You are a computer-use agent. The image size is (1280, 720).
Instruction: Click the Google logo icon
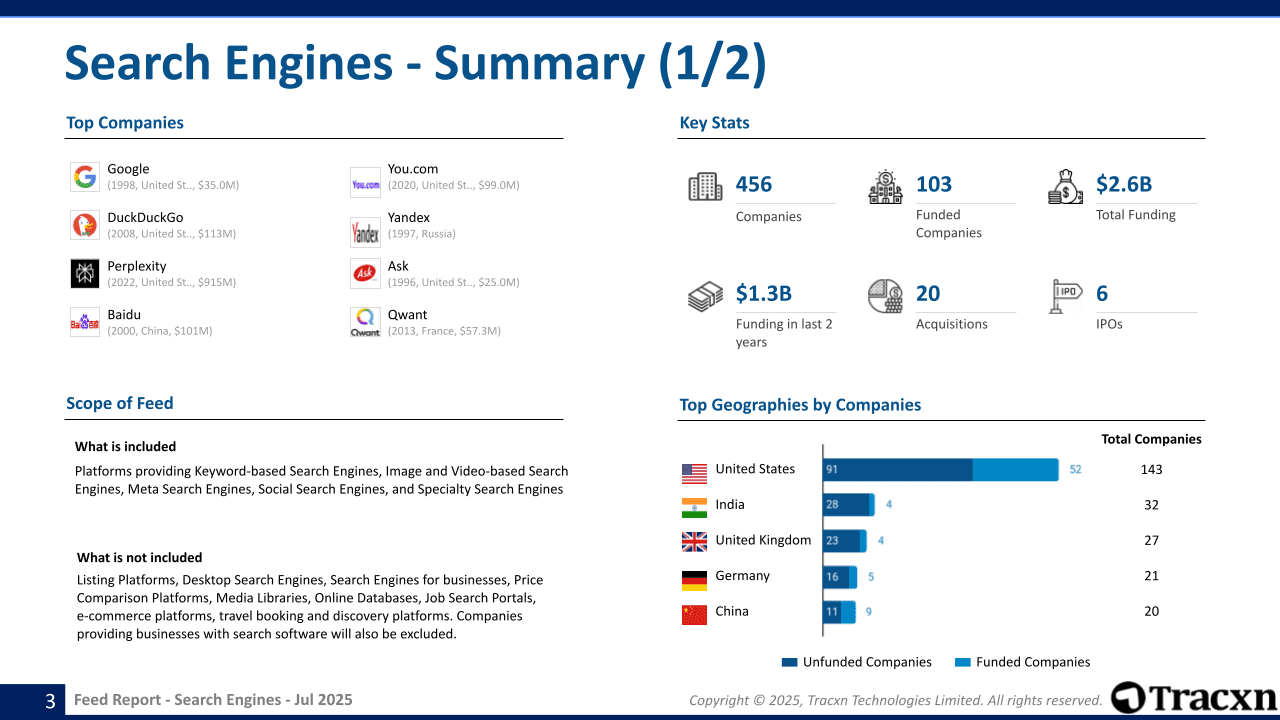coord(85,177)
